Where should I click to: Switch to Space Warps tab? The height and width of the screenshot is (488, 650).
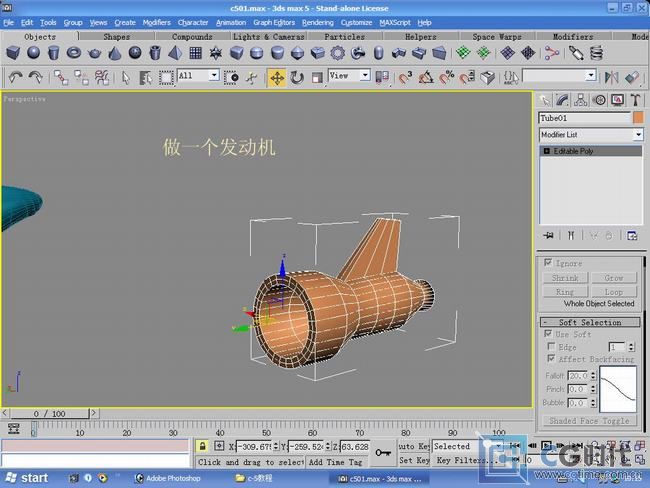click(x=497, y=36)
